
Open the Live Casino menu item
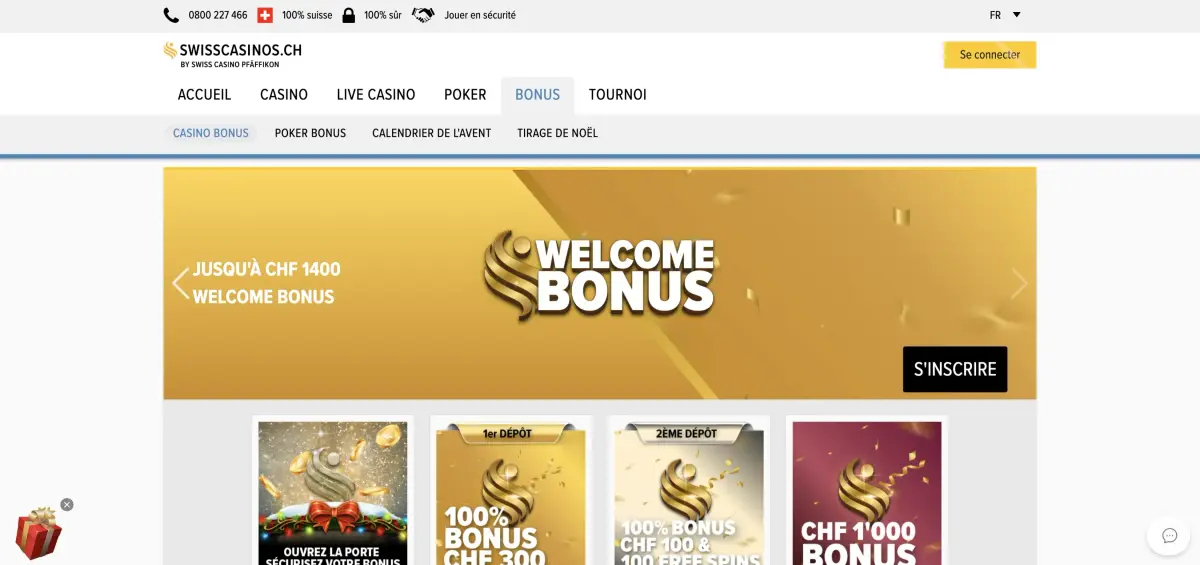pos(376,95)
